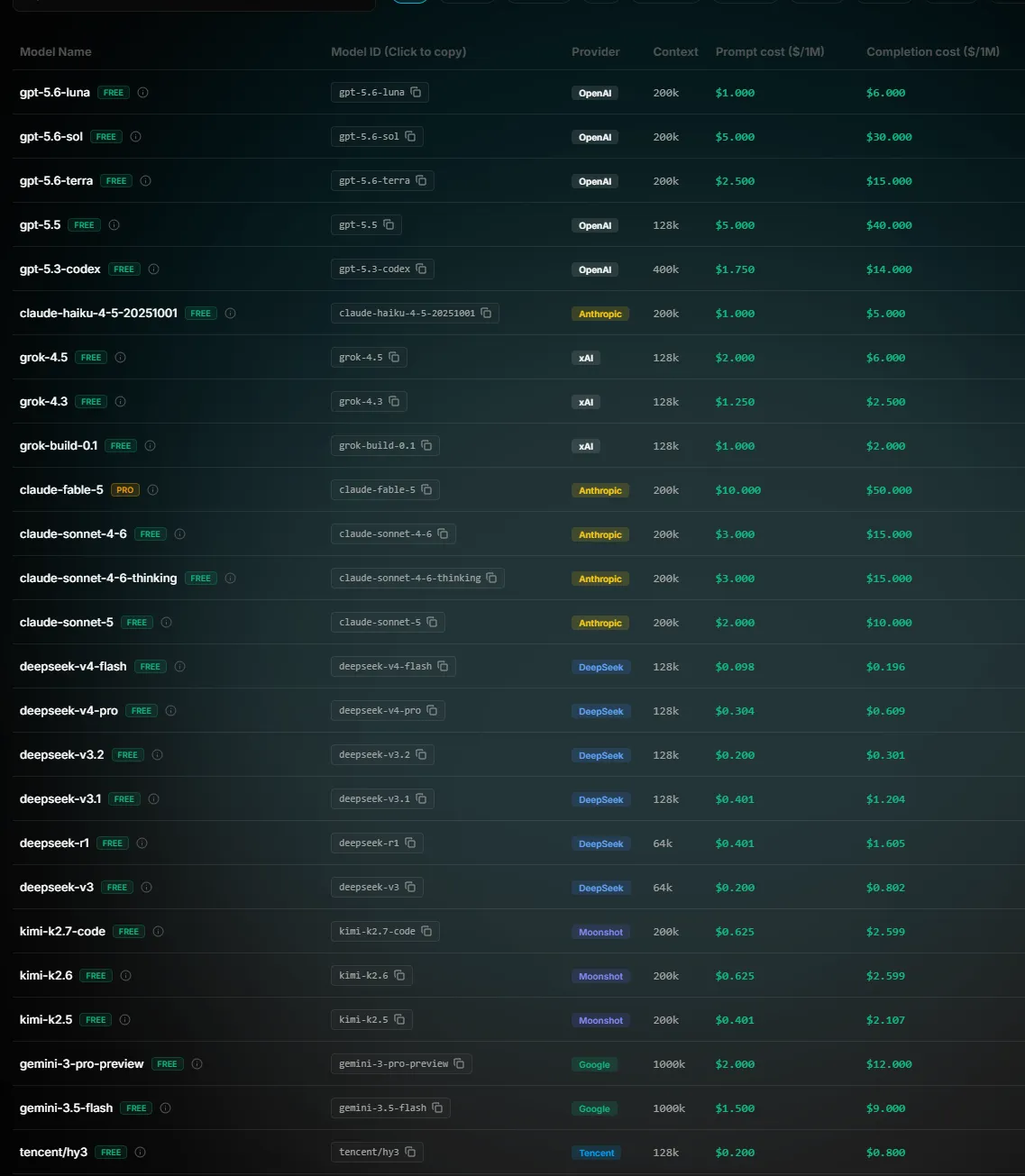1025x1176 pixels.
Task: Click OpenAI provider tag for gpt-5.5
Action: point(595,226)
